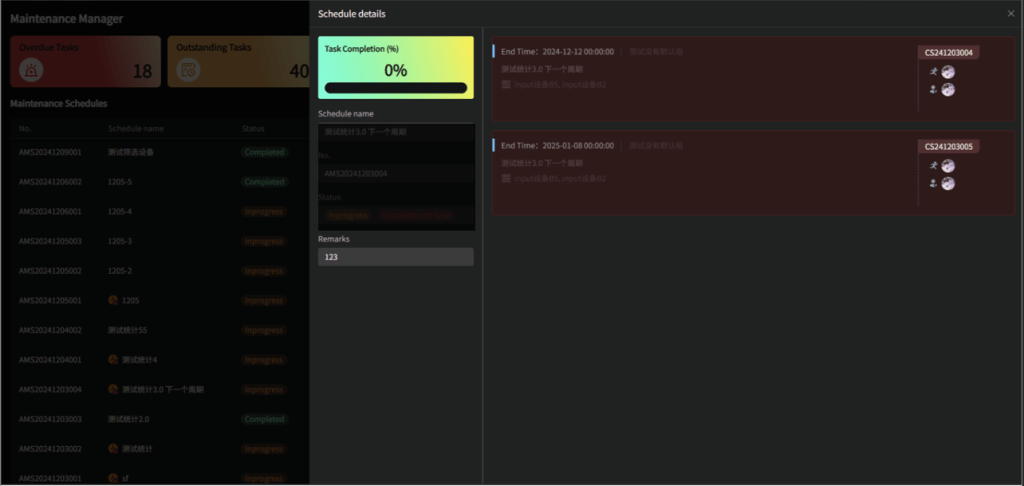The image size is (1024, 486).
Task: Click the runner icon in task CS241203004
Action: point(933,72)
